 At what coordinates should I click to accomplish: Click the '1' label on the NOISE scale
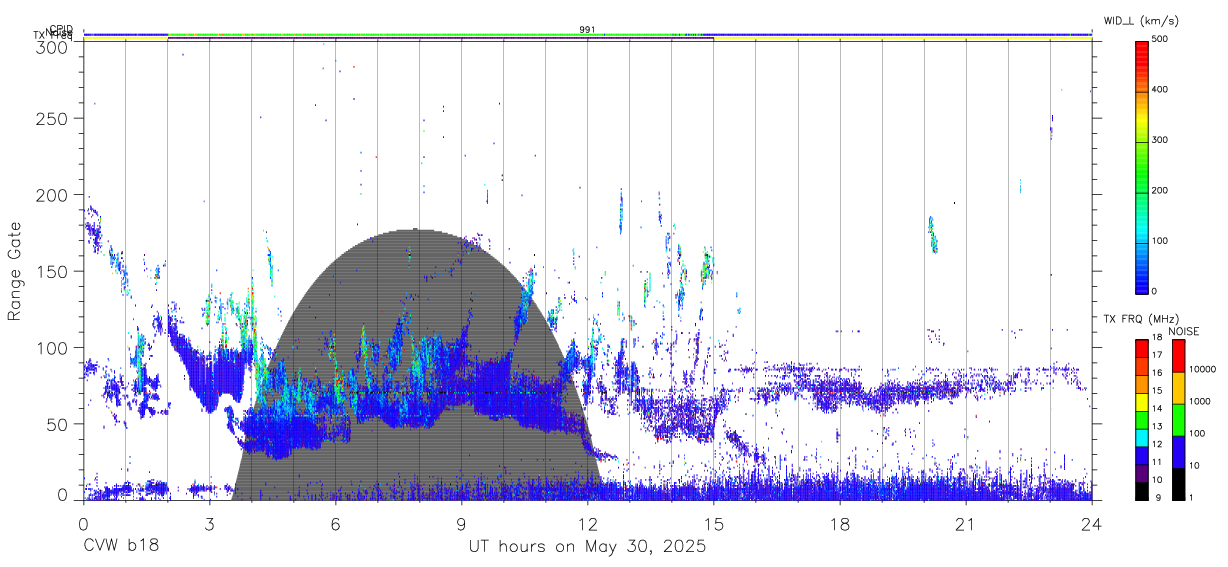tap(1190, 497)
